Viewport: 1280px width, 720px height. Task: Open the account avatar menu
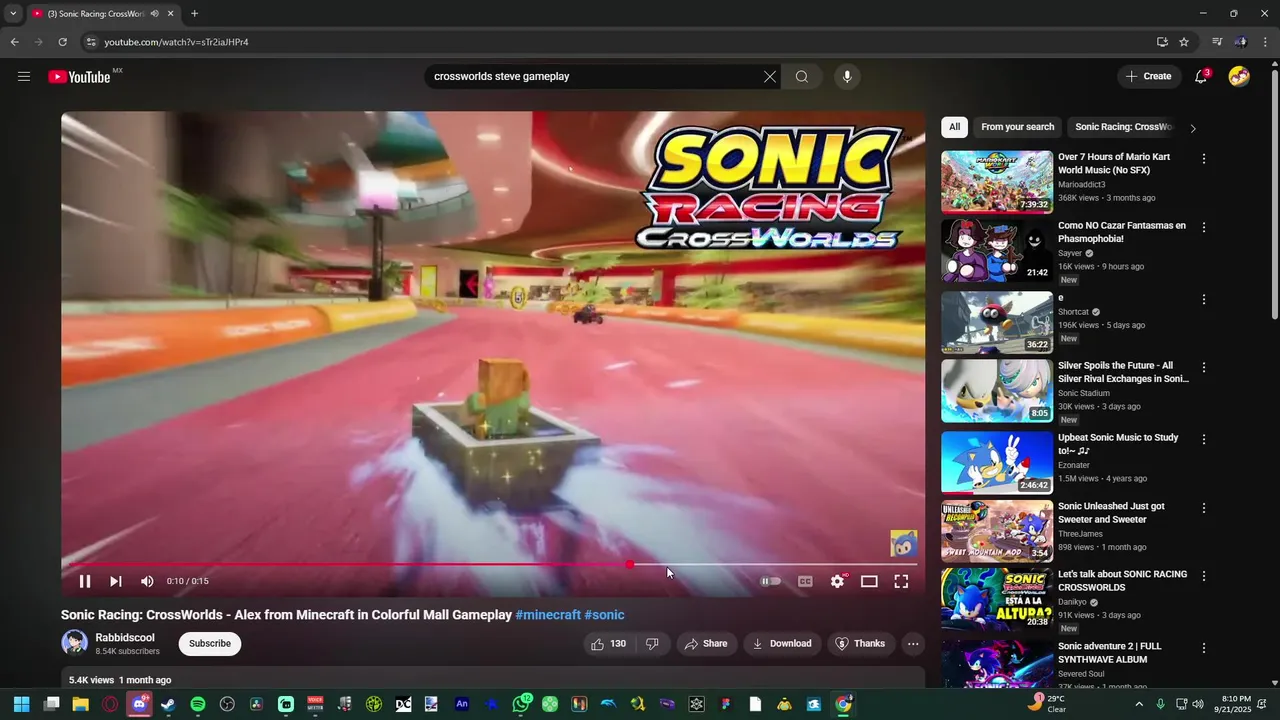pos(1239,76)
